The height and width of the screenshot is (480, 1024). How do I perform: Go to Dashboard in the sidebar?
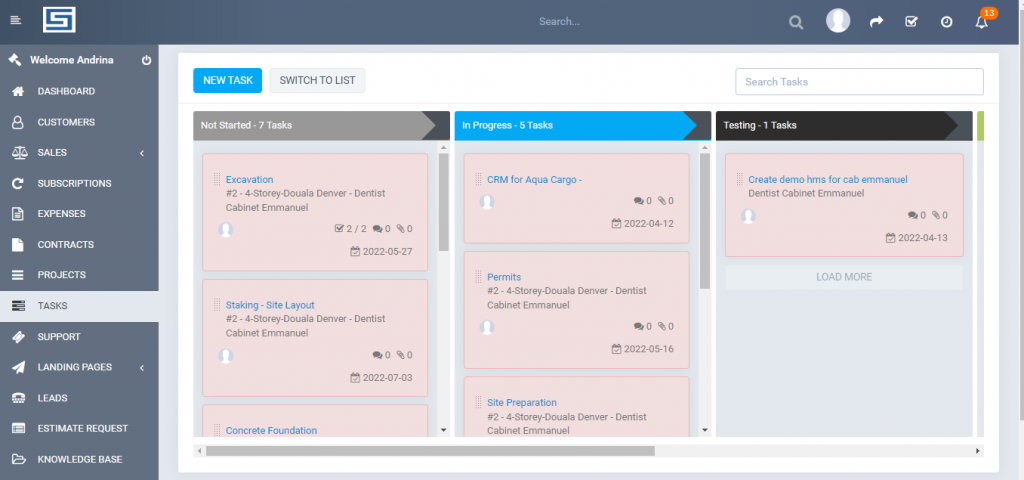coord(66,91)
